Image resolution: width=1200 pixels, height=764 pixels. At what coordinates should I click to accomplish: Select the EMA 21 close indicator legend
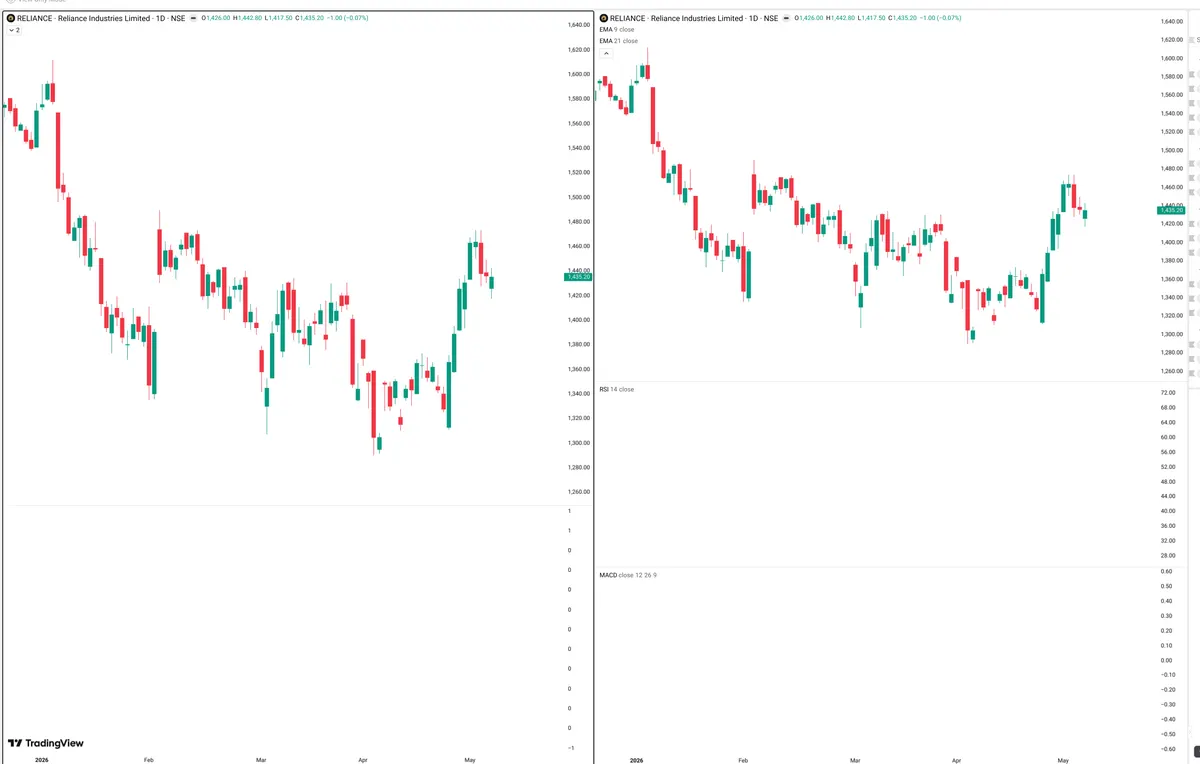pyautogui.click(x=618, y=41)
